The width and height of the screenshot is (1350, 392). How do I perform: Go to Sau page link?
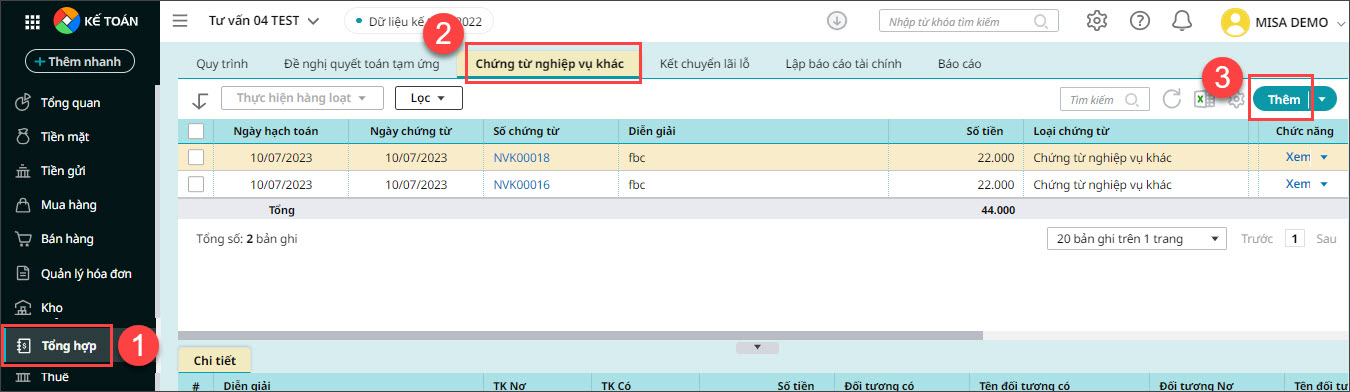[x=1326, y=239]
